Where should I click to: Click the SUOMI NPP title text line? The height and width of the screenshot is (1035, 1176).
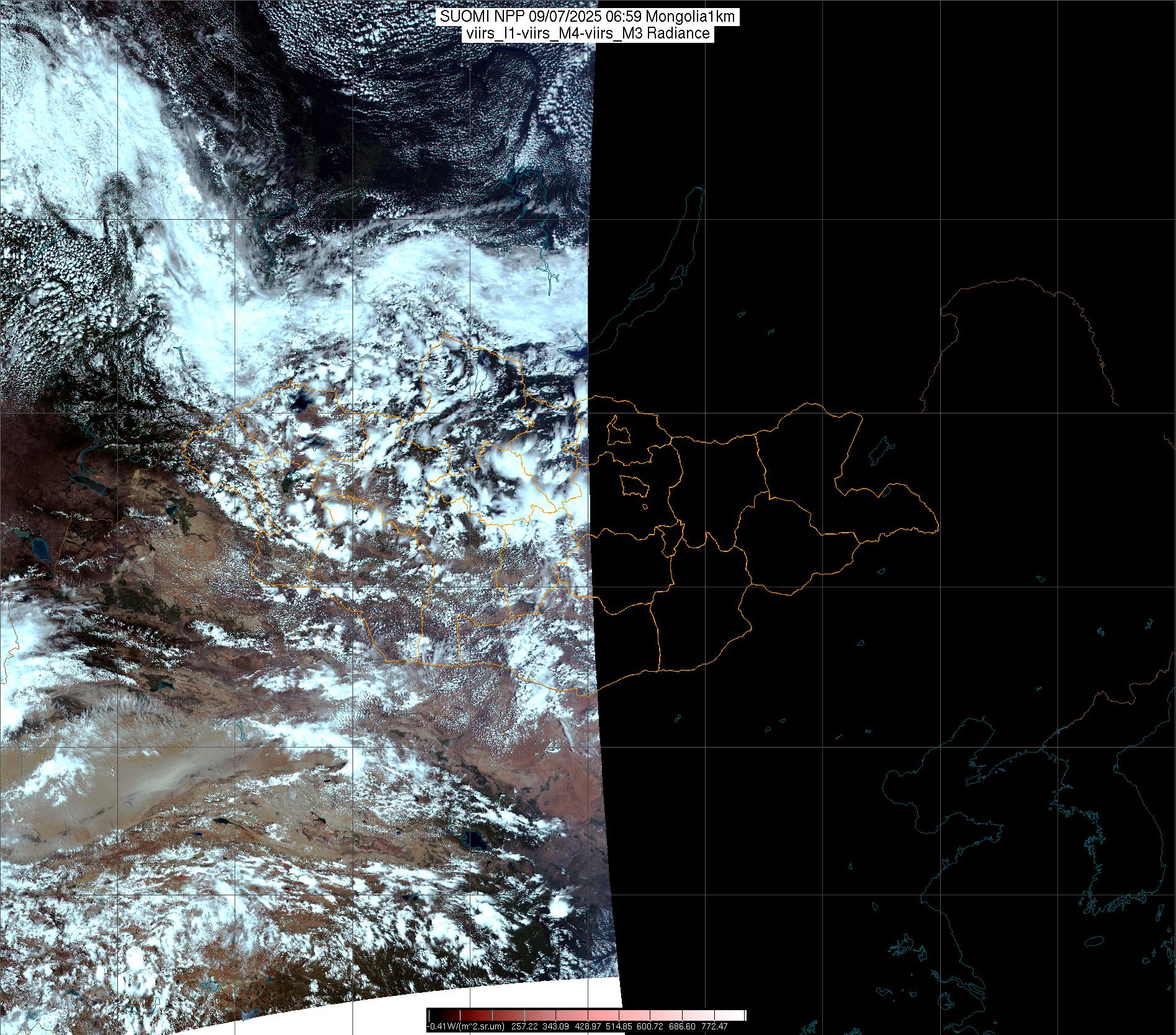[587, 17]
